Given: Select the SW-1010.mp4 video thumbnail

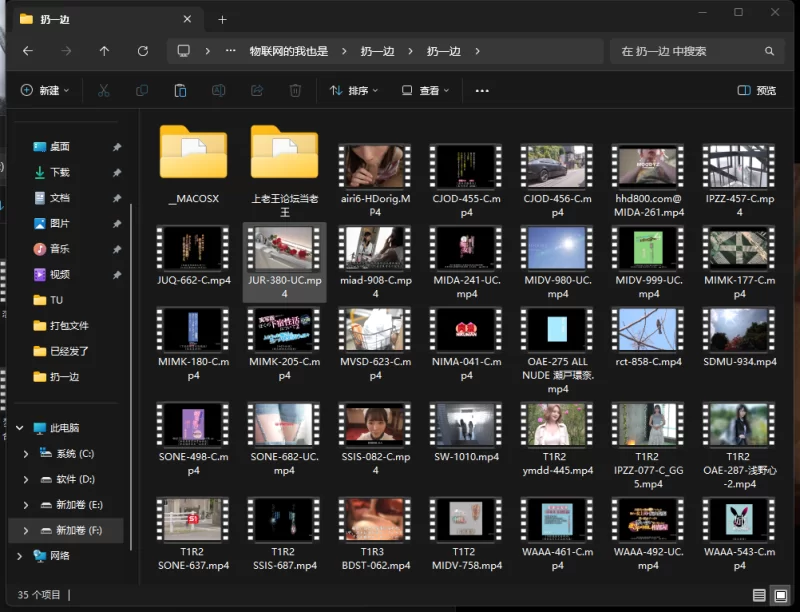Looking at the screenshot, I should coord(466,424).
